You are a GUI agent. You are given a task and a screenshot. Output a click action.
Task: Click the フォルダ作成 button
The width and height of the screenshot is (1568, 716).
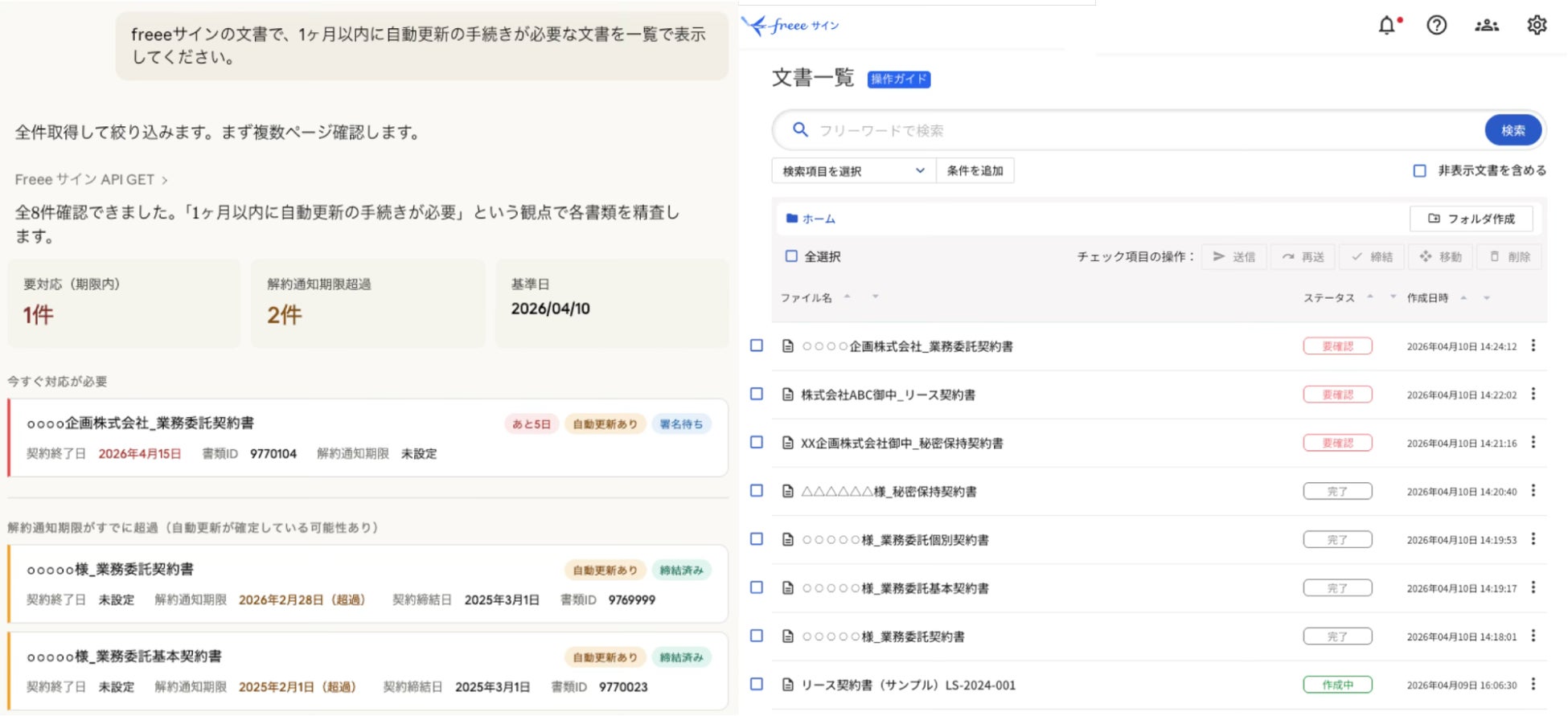click(x=1471, y=219)
